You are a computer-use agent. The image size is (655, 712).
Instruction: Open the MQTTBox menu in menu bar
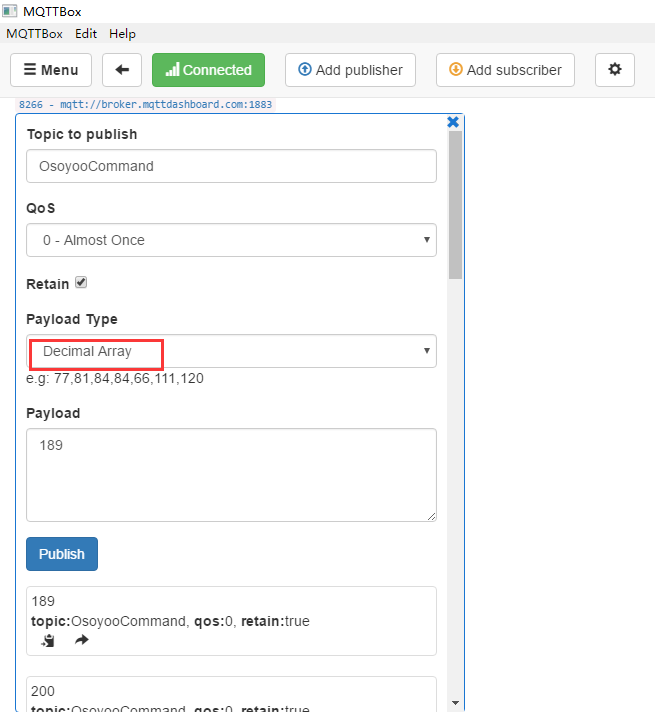tap(34, 34)
